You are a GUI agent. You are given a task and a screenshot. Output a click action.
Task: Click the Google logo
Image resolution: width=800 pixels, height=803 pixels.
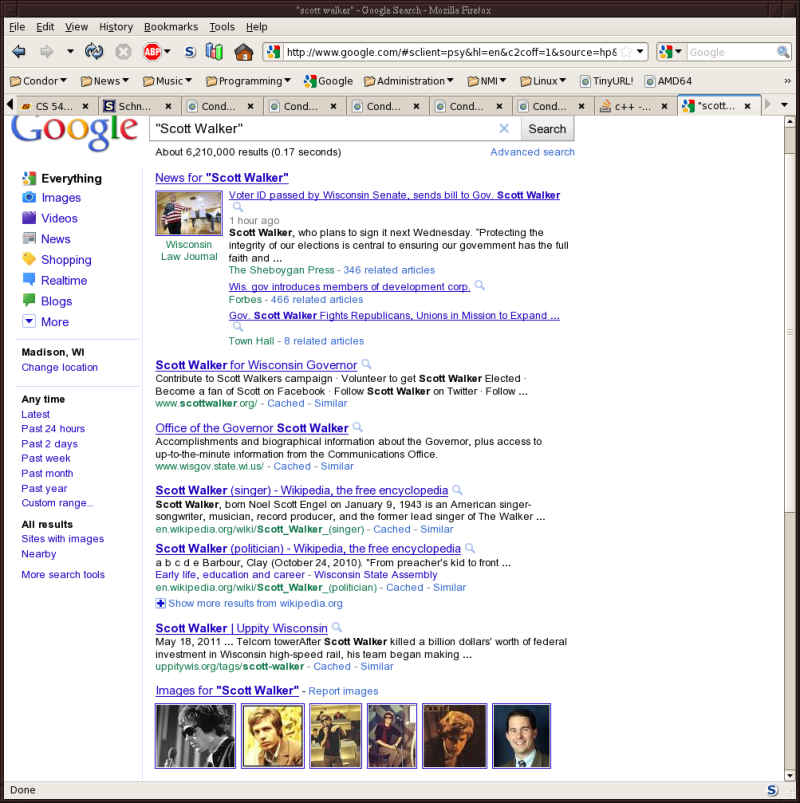point(75,131)
